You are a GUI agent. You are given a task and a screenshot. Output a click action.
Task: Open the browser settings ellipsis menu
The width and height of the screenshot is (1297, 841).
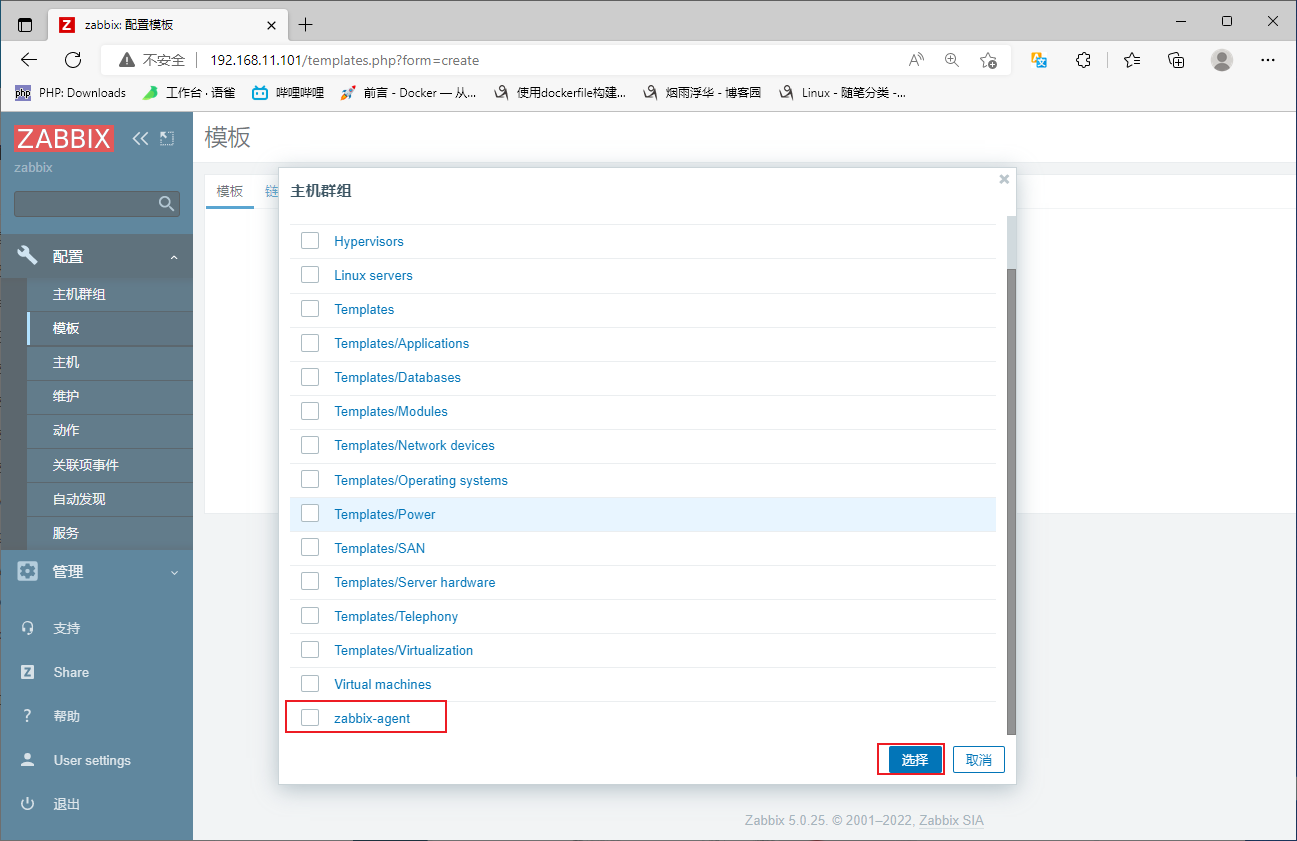[x=1268, y=60]
